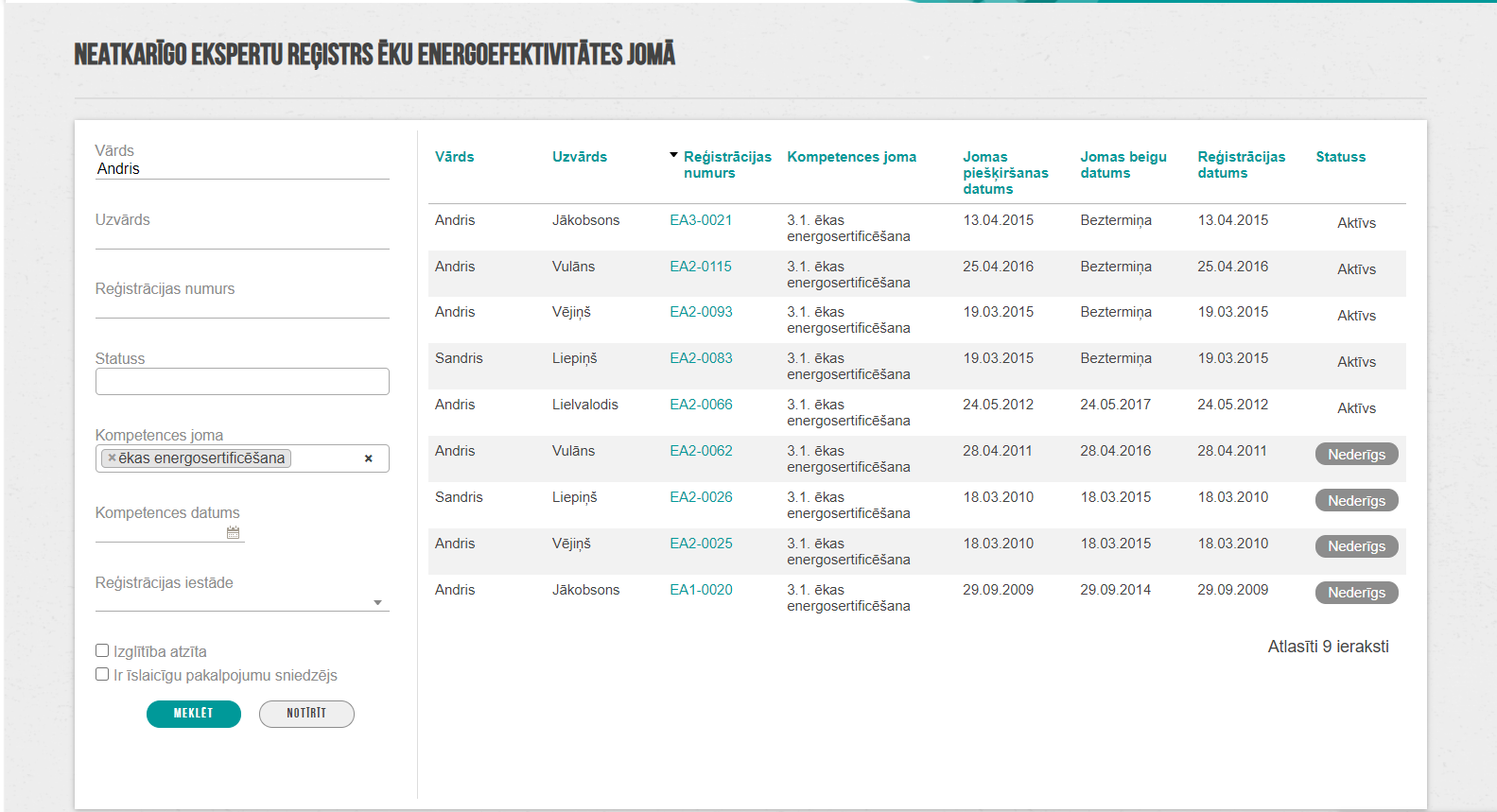Click the page title Neatkarīgo ekspertu reģistrs heading

374,54
